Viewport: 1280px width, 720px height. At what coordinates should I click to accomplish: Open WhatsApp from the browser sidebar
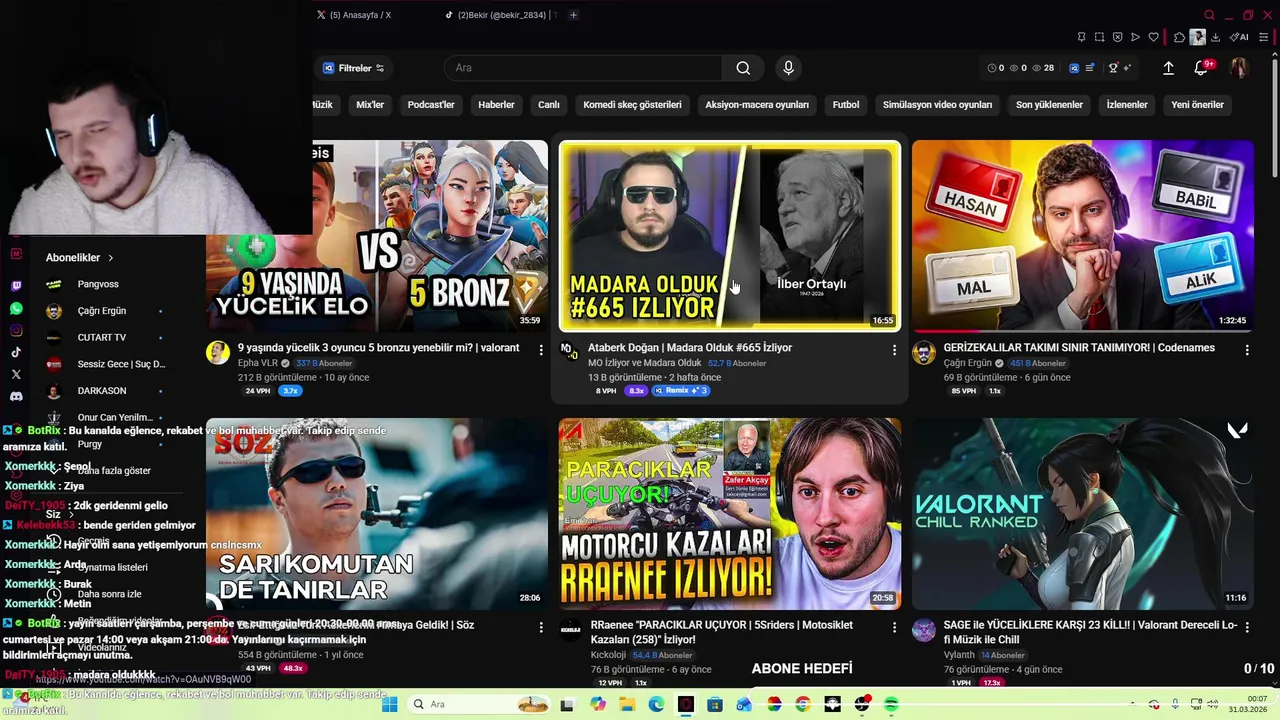[x=16, y=309]
